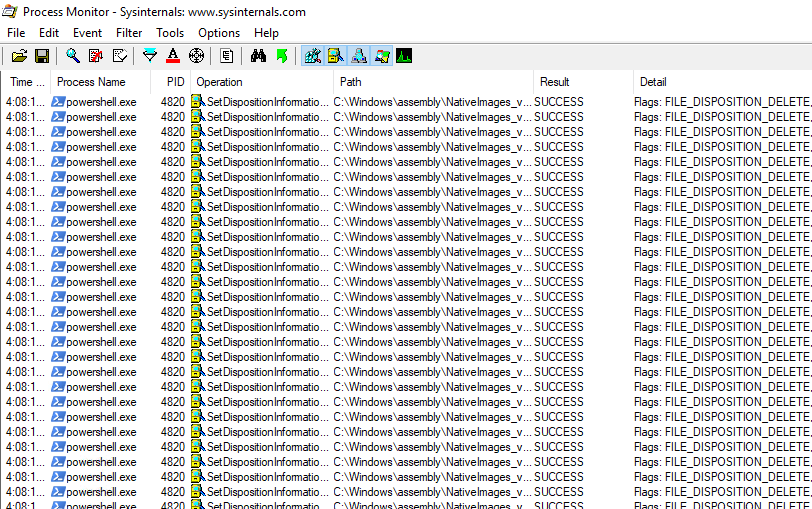
Task: Toggle Show File System Activity toolbar button
Action: [x=336, y=56]
